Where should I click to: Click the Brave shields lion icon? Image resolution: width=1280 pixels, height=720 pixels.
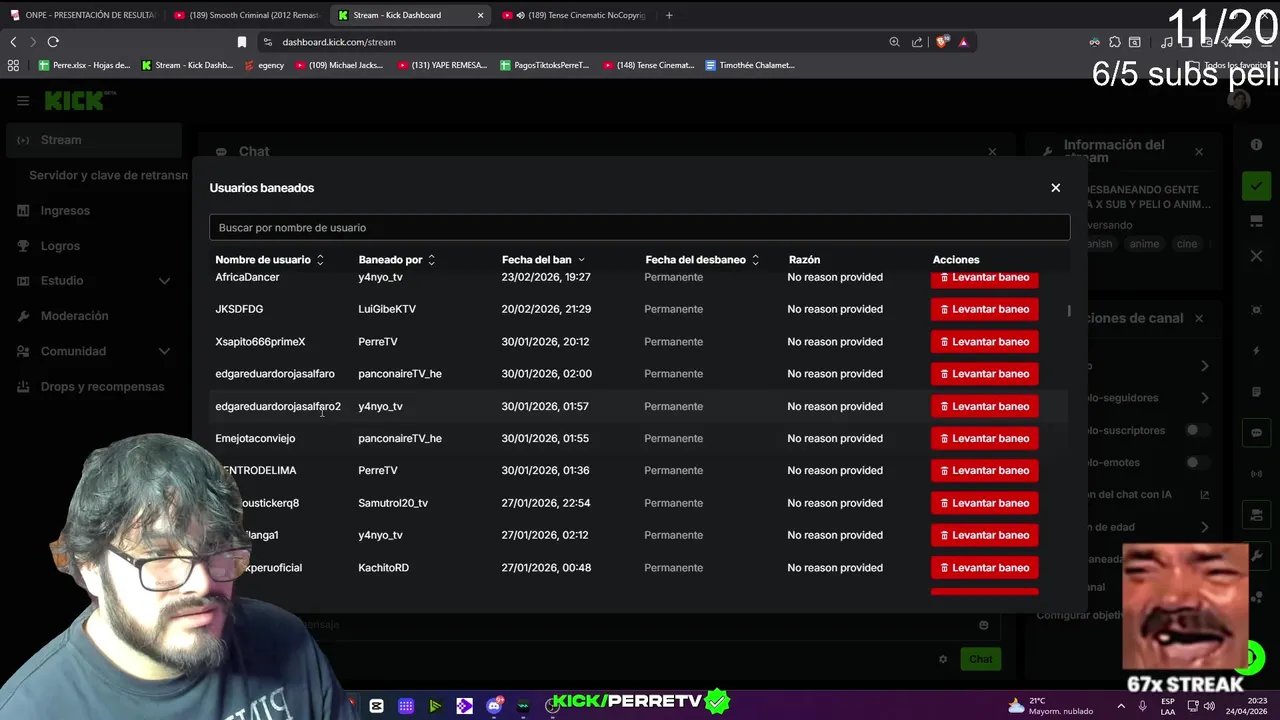click(942, 42)
